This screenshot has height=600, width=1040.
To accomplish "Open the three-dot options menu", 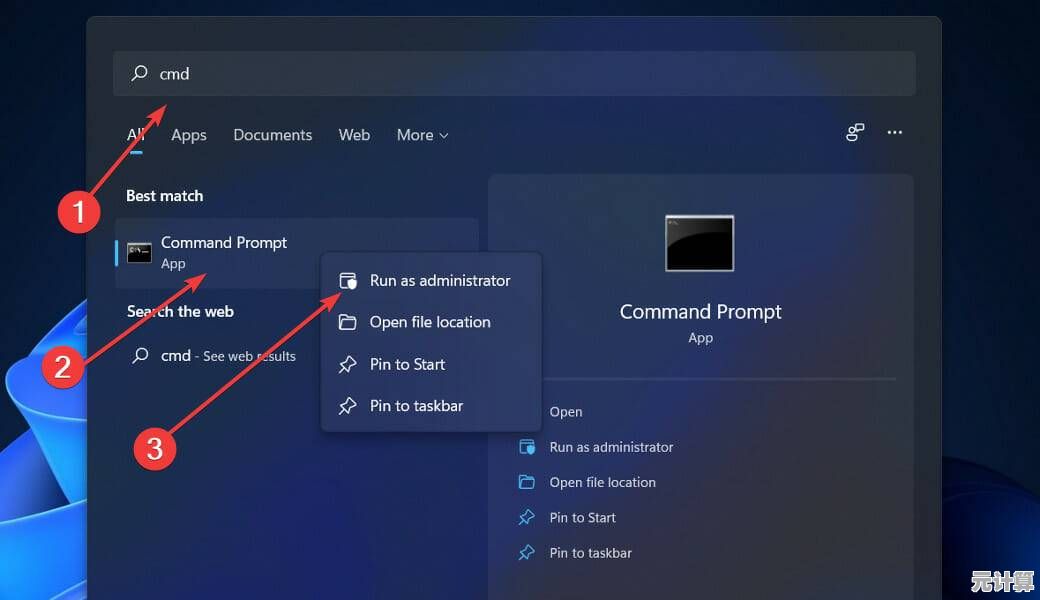I will (x=895, y=133).
